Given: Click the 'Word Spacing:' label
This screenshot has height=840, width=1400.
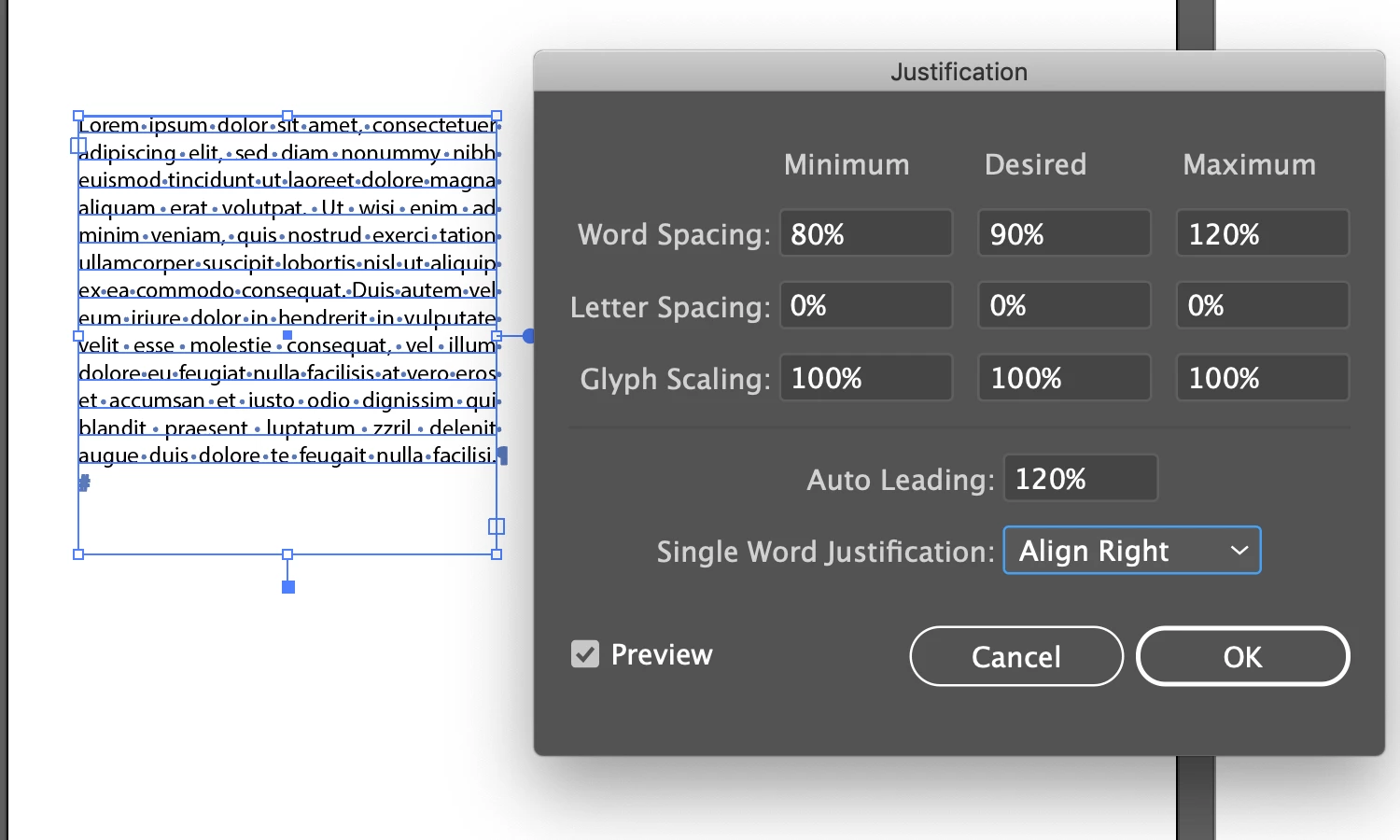Looking at the screenshot, I should click(674, 233).
